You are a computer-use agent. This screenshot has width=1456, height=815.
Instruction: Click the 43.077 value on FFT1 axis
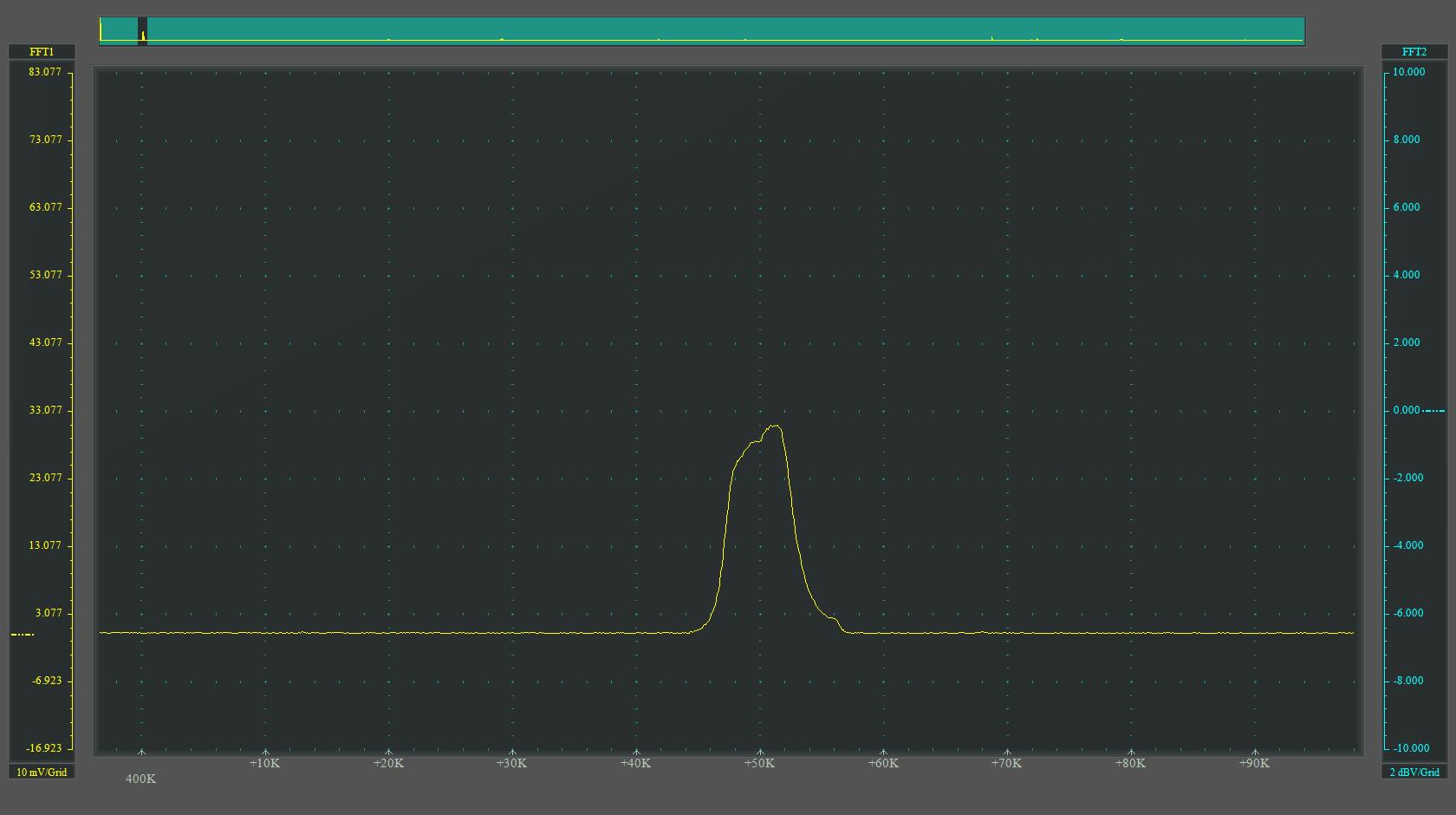pyautogui.click(x=45, y=342)
